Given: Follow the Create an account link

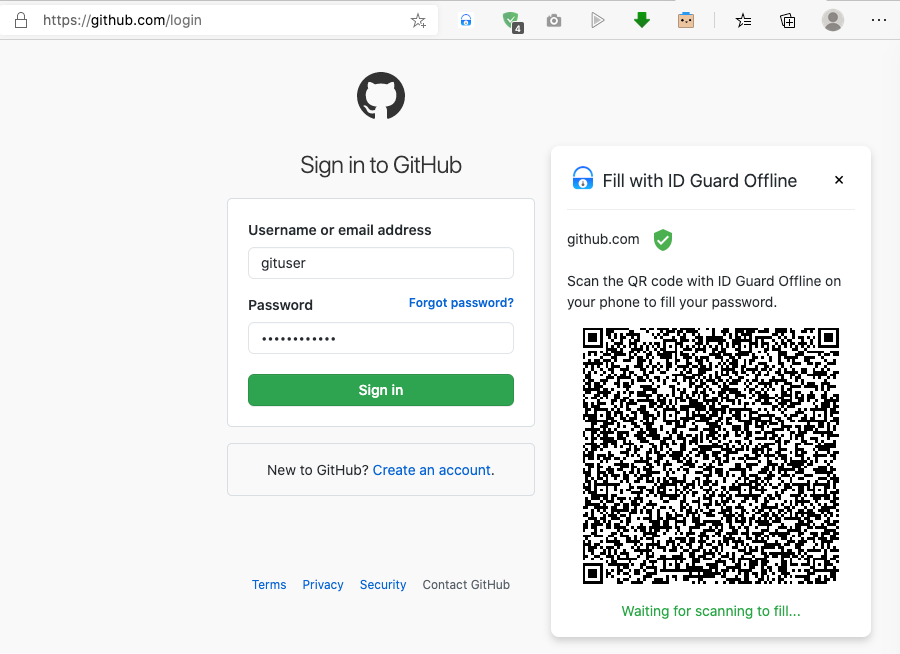Looking at the screenshot, I should pyautogui.click(x=432, y=470).
